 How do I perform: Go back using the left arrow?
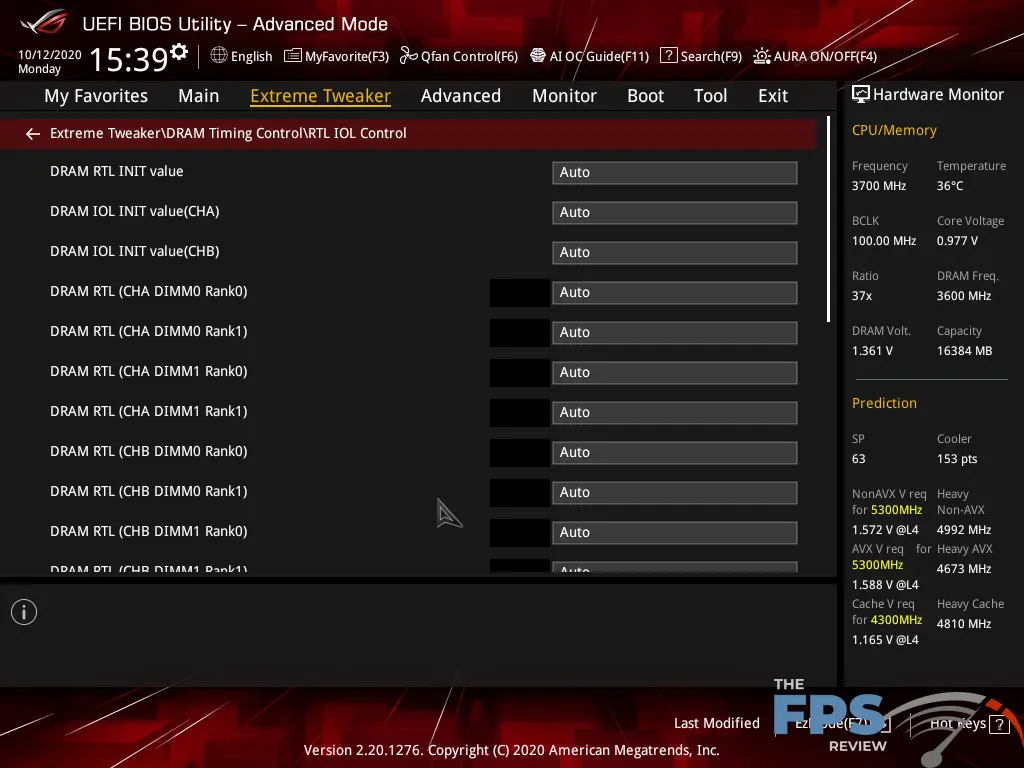tap(32, 134)
